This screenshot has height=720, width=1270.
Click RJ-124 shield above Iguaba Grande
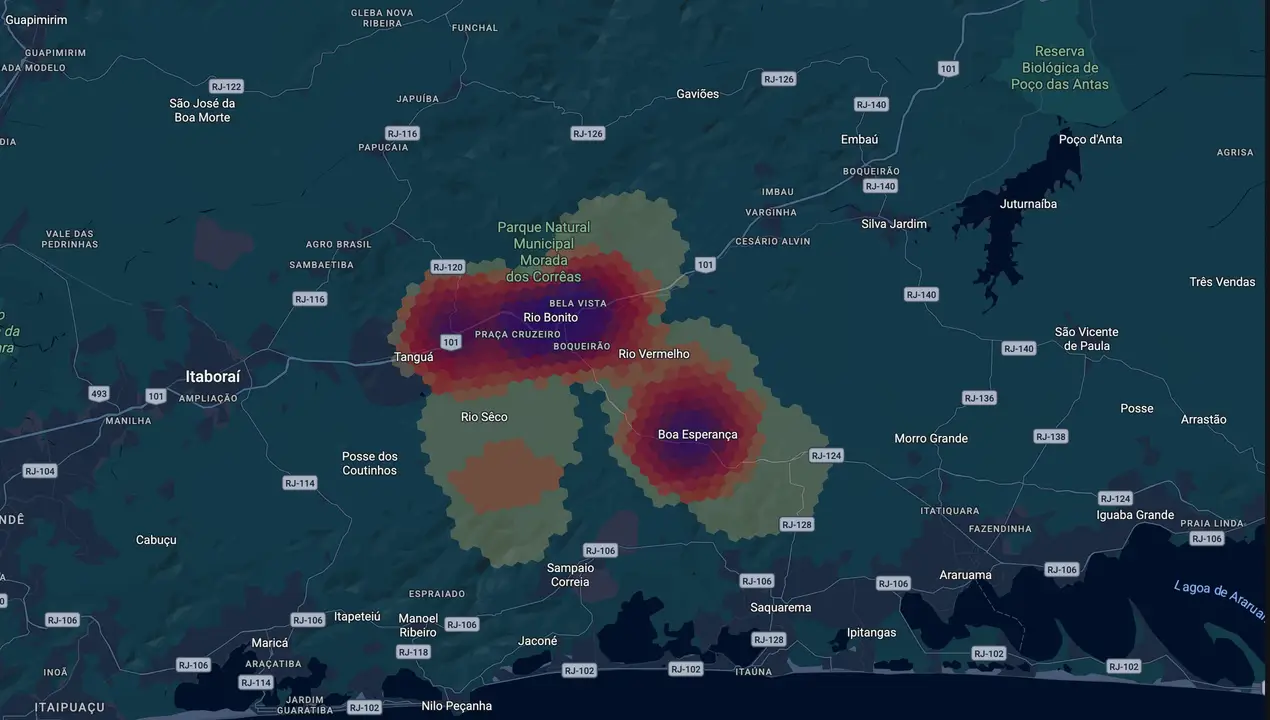(1115, 499)
